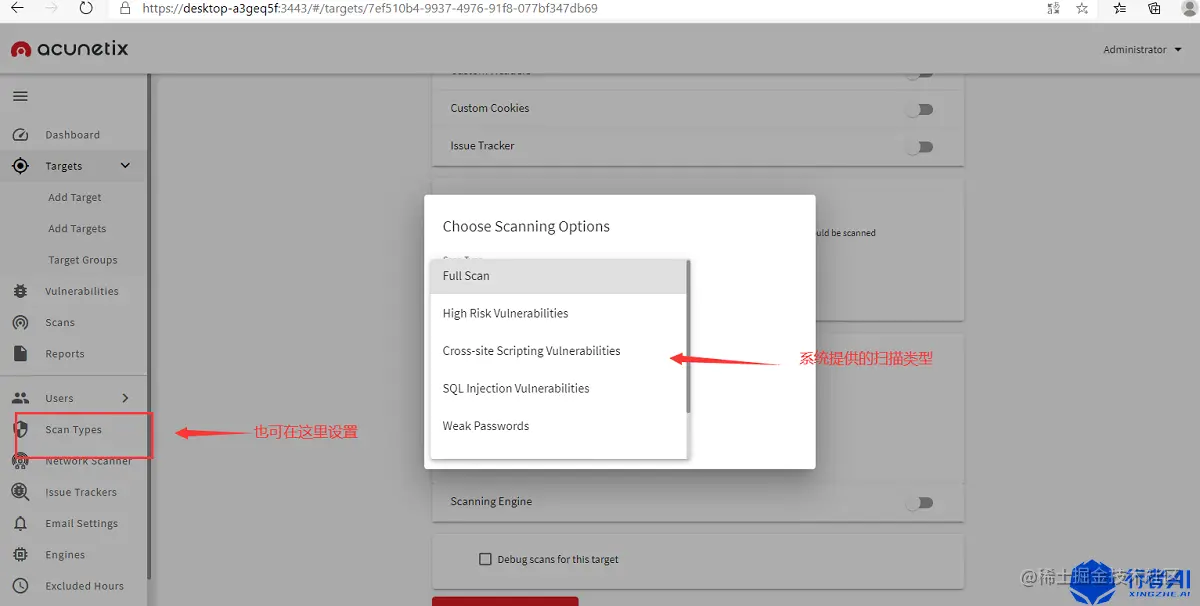1200x606 pixels.
Task: Open Add Targets in sidebar
Action: [77, 229]
